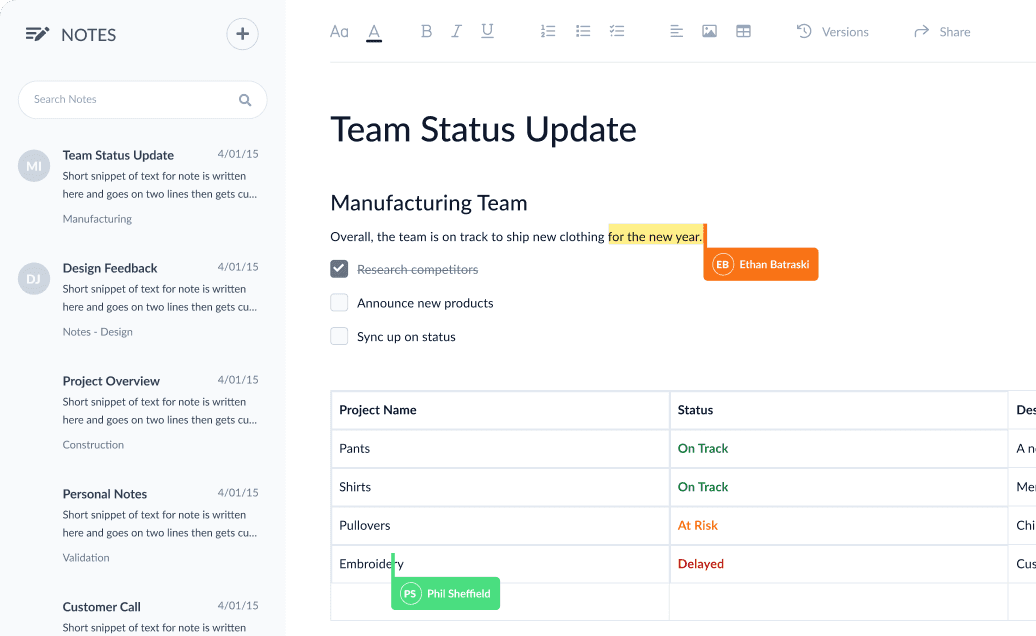1036x636 pixels.
Task: Click the MI avatar in the notes list
Action: tap(34, 166)
